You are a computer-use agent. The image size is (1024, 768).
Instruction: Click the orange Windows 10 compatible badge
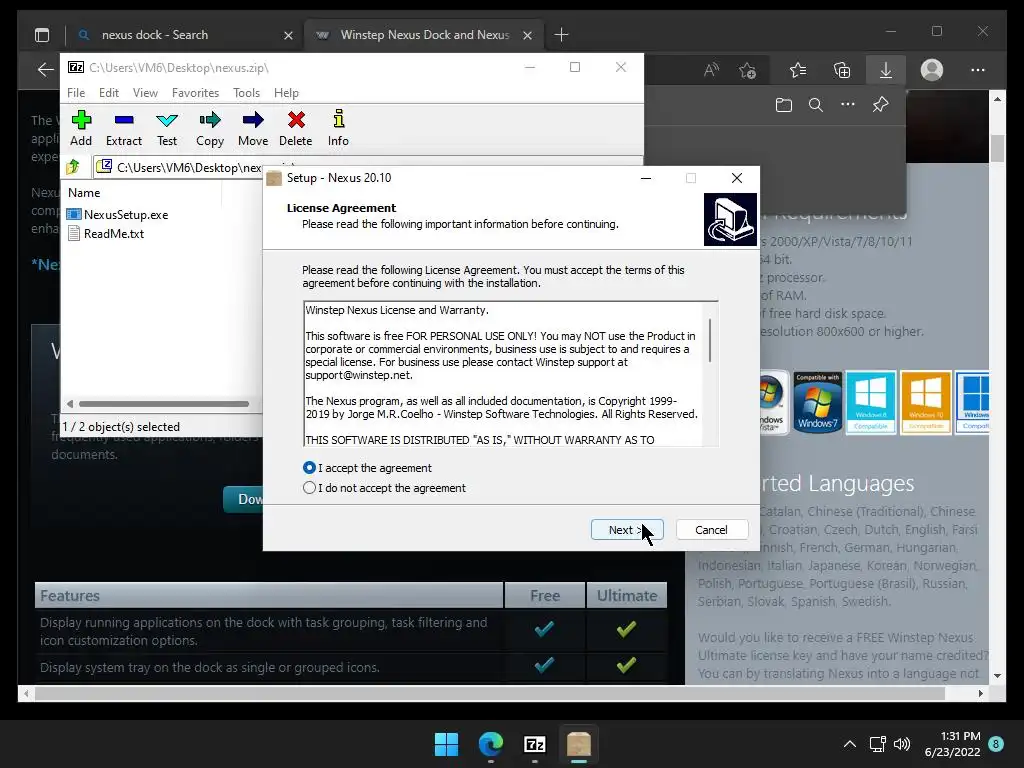(925, 402)
